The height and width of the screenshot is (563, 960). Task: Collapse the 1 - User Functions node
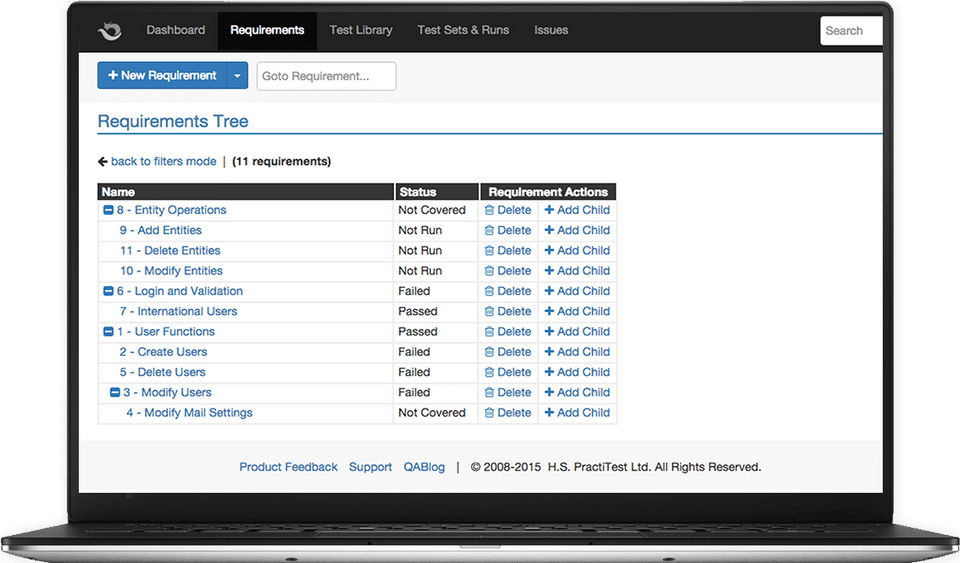pyautogui.click(x=108, y=332)
